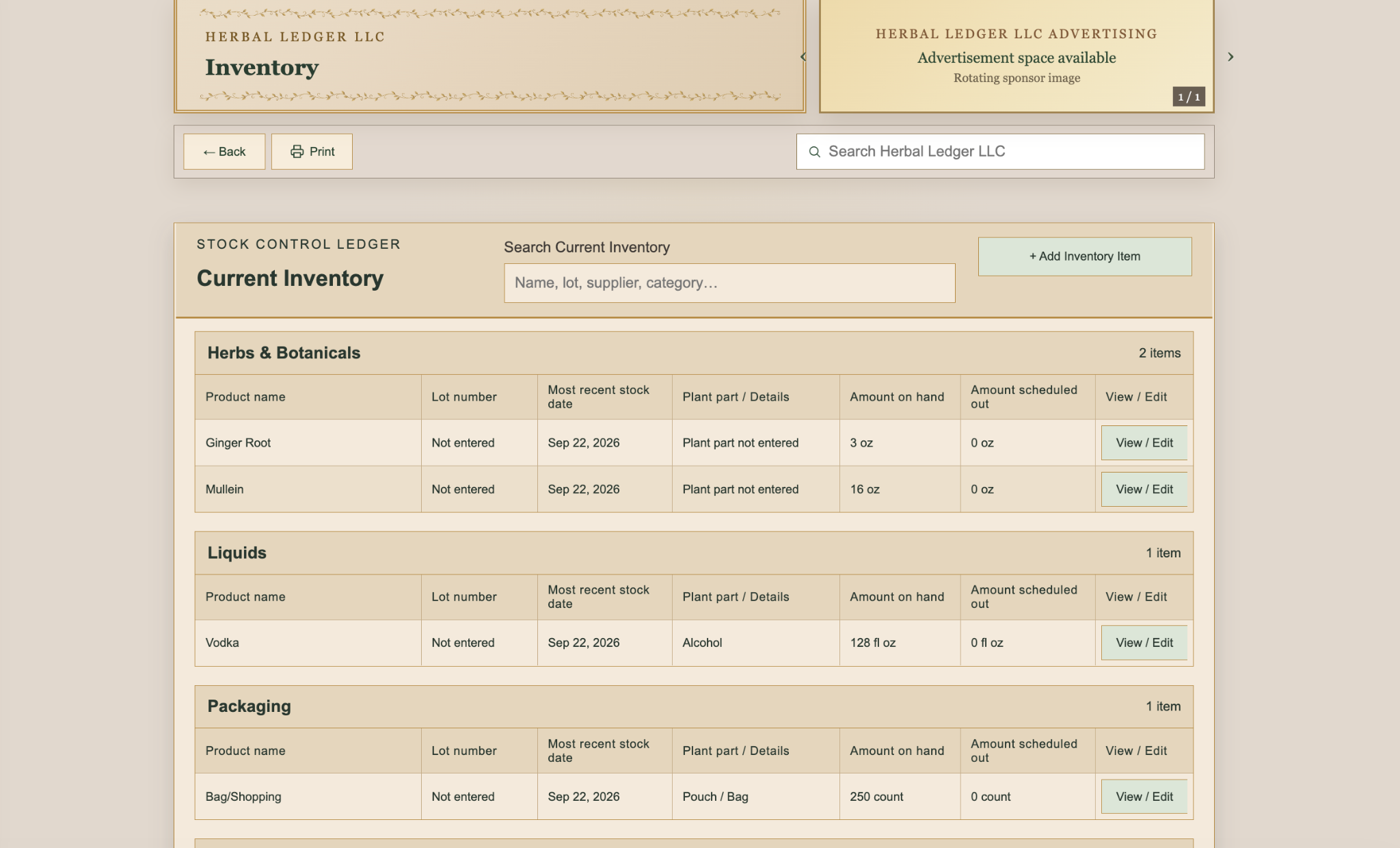The height and width of the screenshot is (848, 1400).
Task: Open View / Edit for Ginger Root
Action: pos(1144,442)
